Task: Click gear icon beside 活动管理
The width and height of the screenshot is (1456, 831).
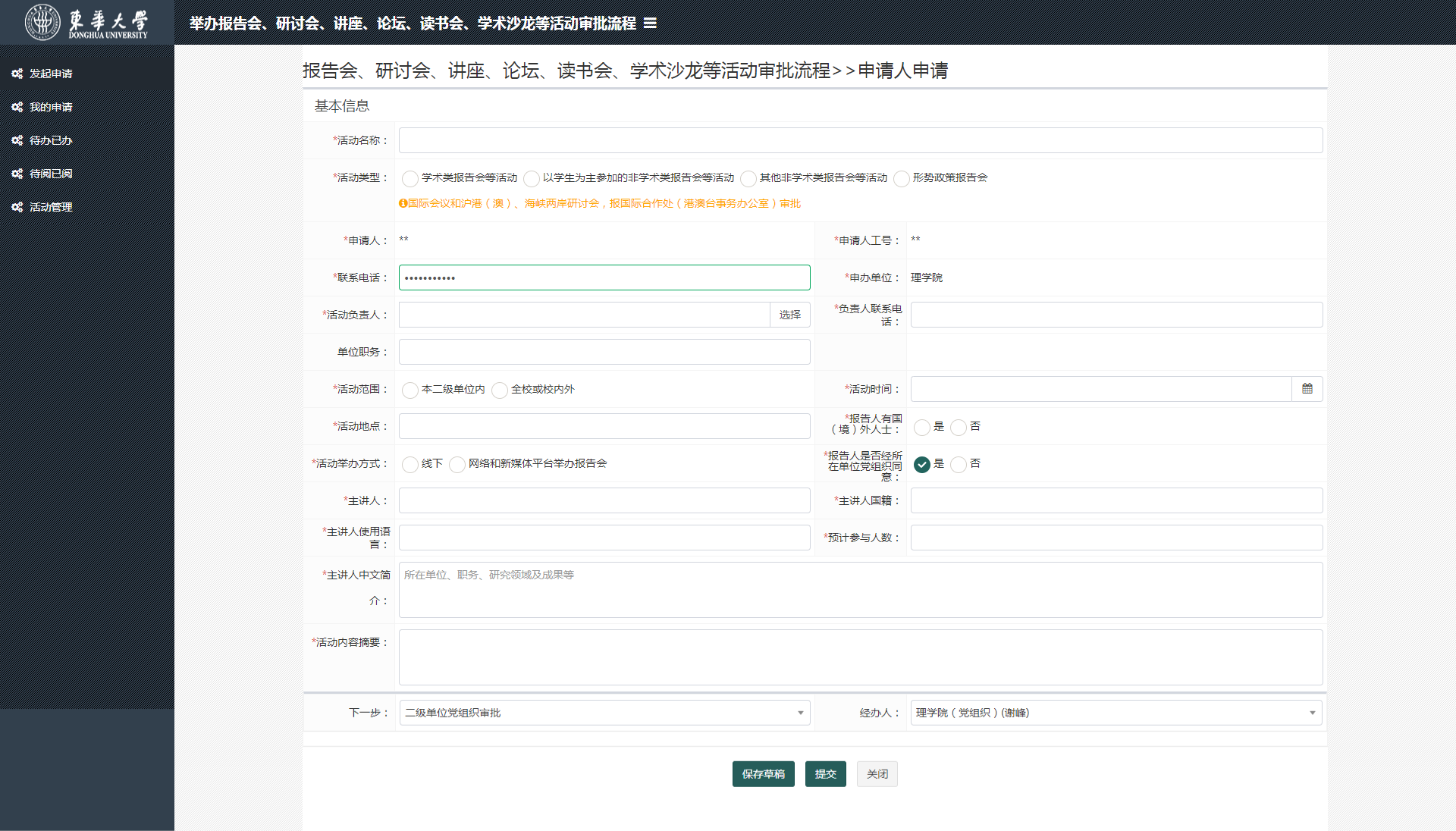Action: [17, 207]
